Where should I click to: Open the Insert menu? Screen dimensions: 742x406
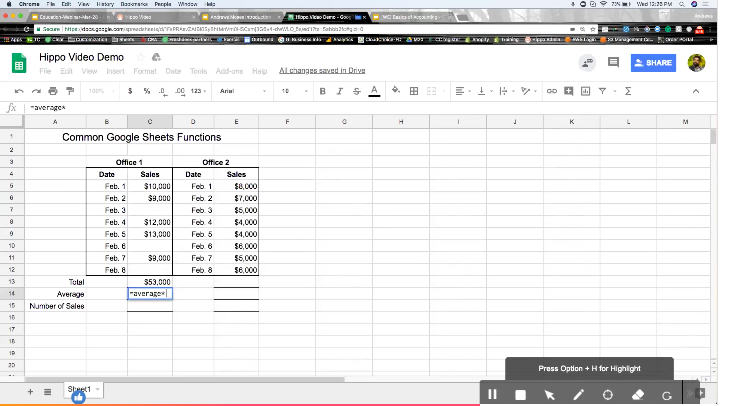coord(115,71)
